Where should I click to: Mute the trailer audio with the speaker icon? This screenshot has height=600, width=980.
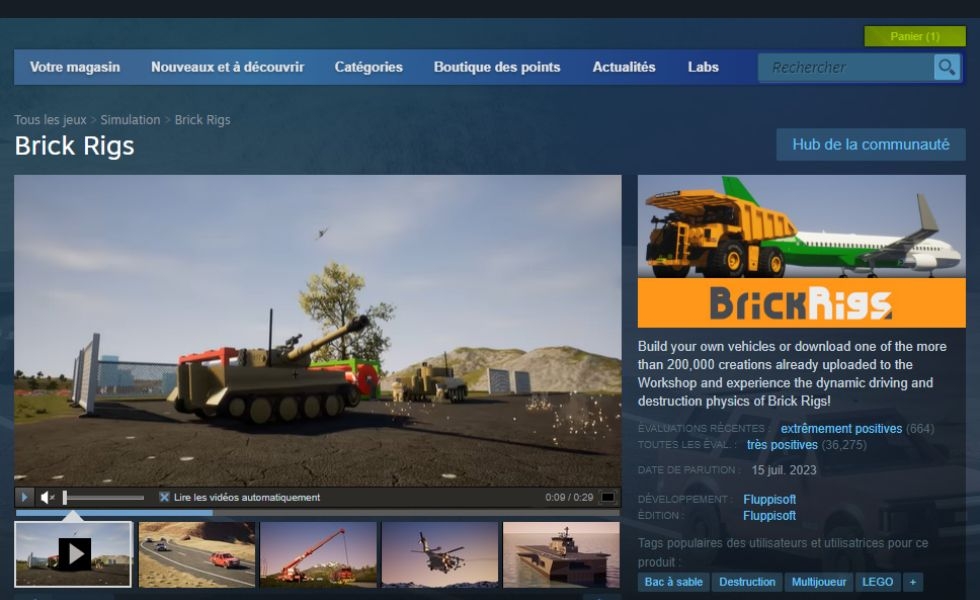[x=45, y=496]
